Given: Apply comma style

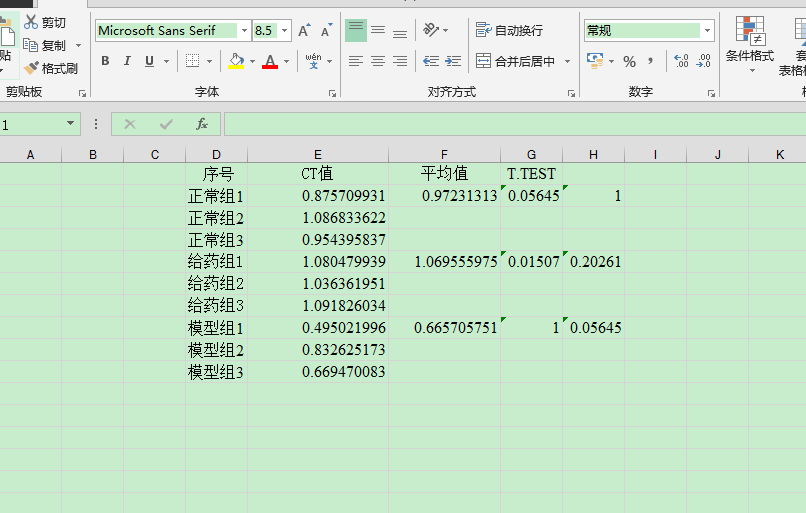Looking at the screenshot, I should pyautogui.click(x=651, y=61).
